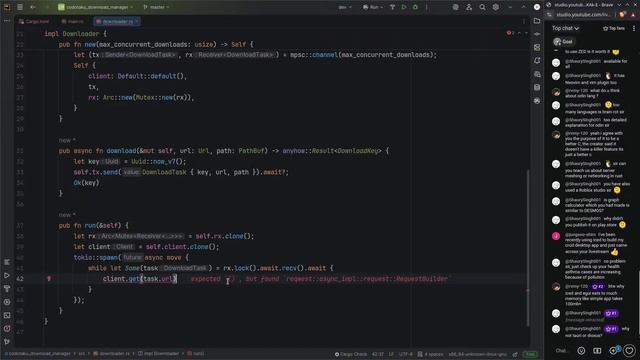
Task: Switch to the Cargo.toml editor tab
Action: 34,21
